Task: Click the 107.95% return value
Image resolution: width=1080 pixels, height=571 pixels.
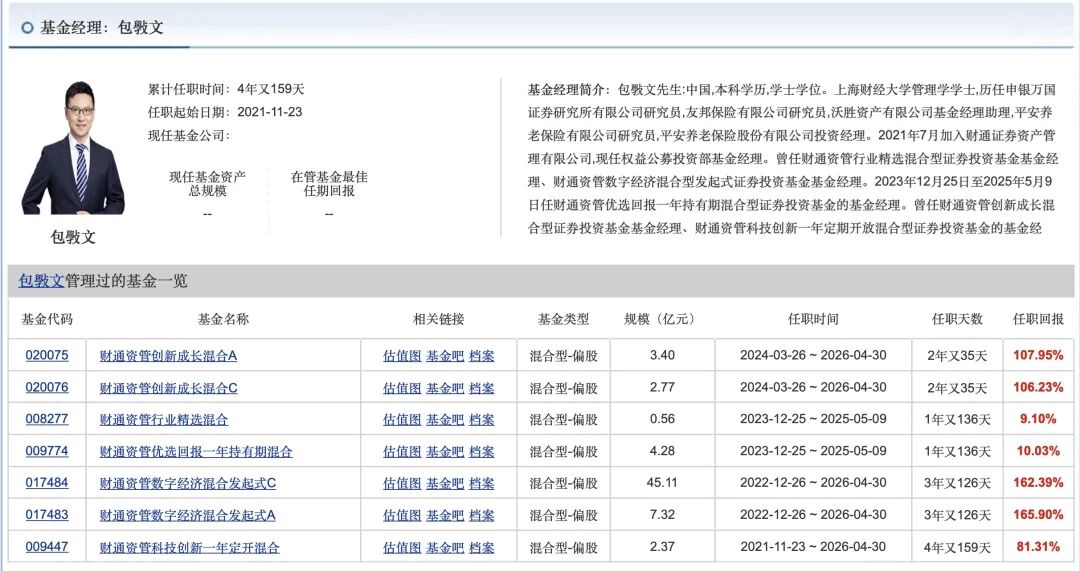Action: point(1038,355)
